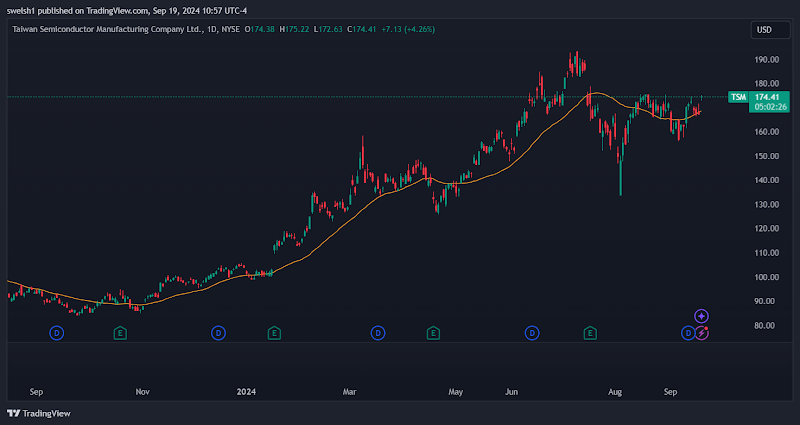Select the earnings marker in April 2024
Image resolution: width=800 pixels, height=425 pixels.
pos(433,334)
